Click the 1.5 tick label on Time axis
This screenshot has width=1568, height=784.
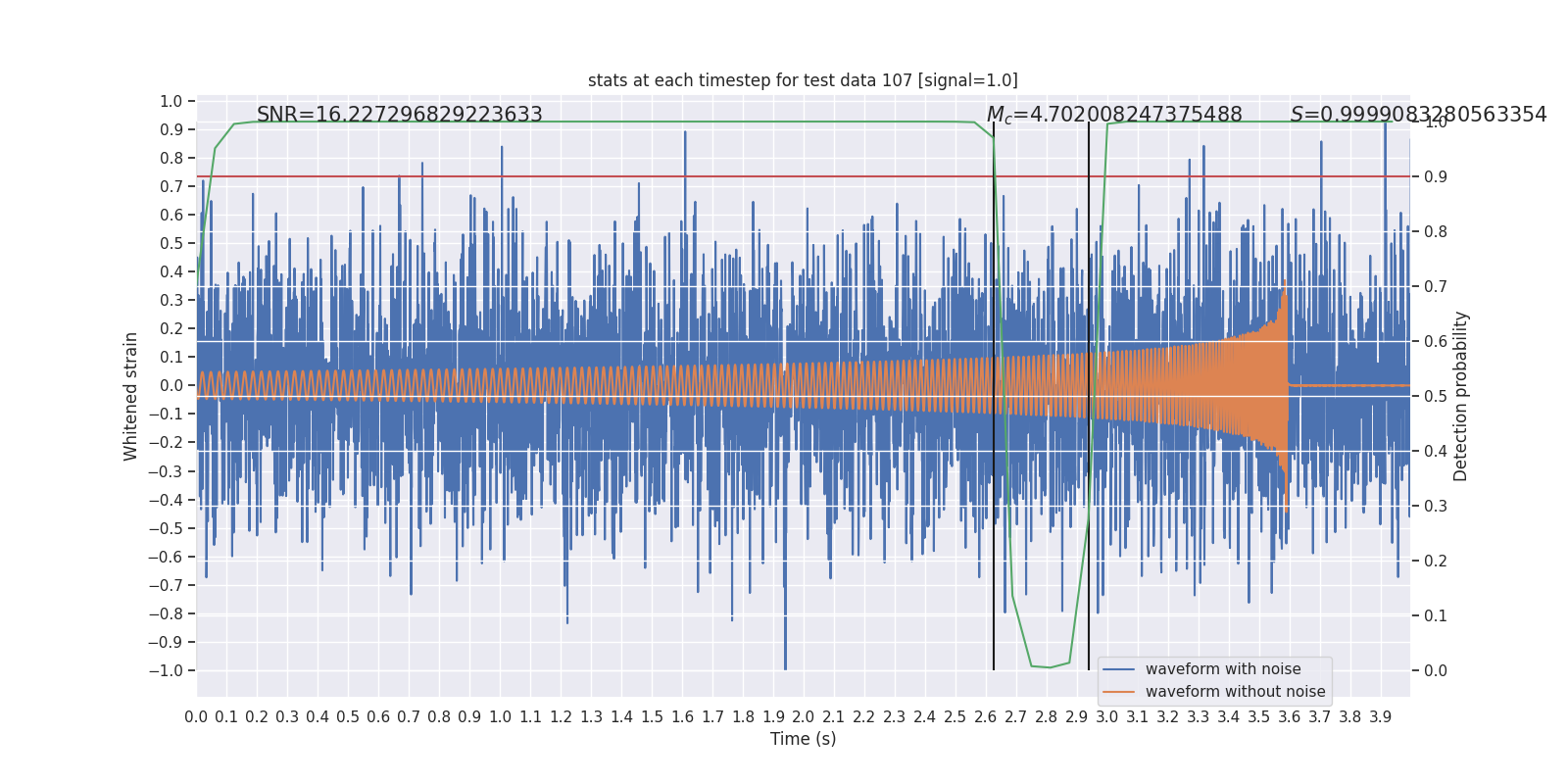(x=652, y=717)
